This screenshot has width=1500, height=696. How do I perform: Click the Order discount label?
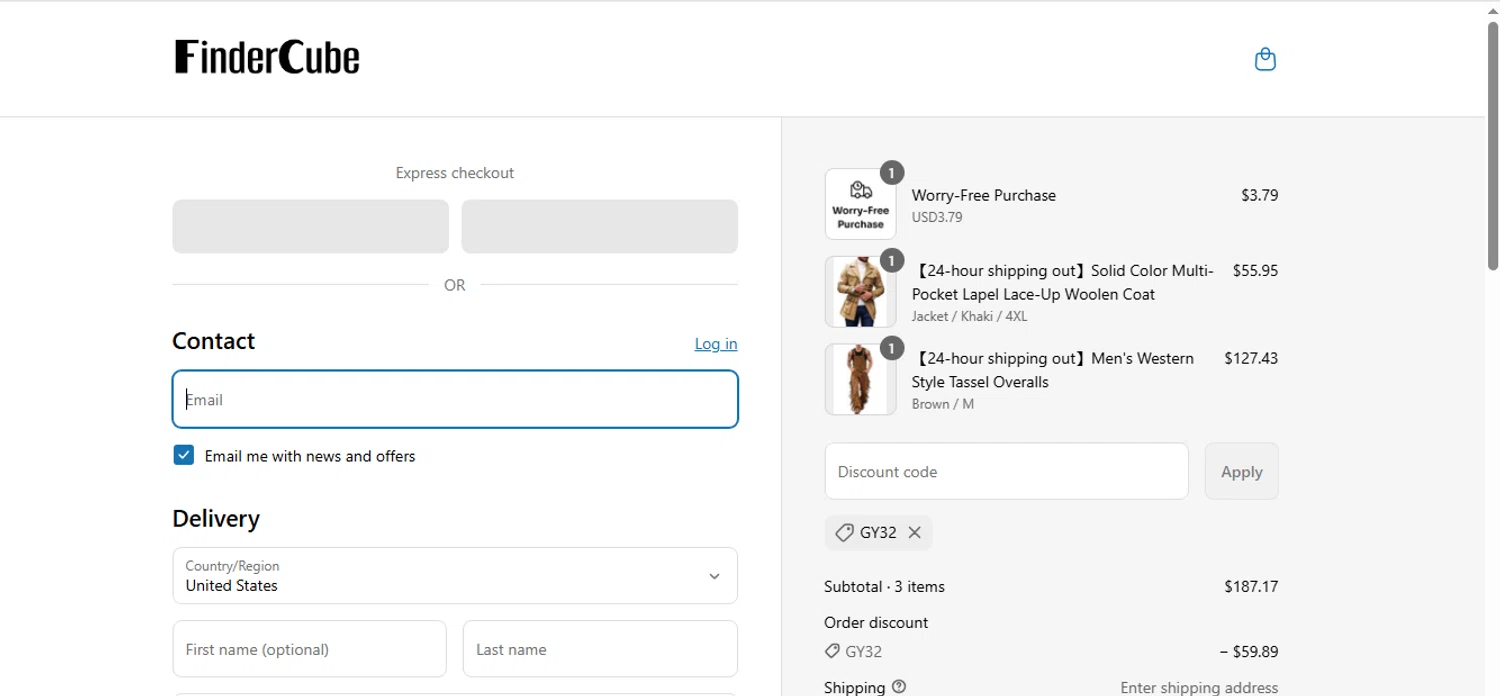[876, 622]
